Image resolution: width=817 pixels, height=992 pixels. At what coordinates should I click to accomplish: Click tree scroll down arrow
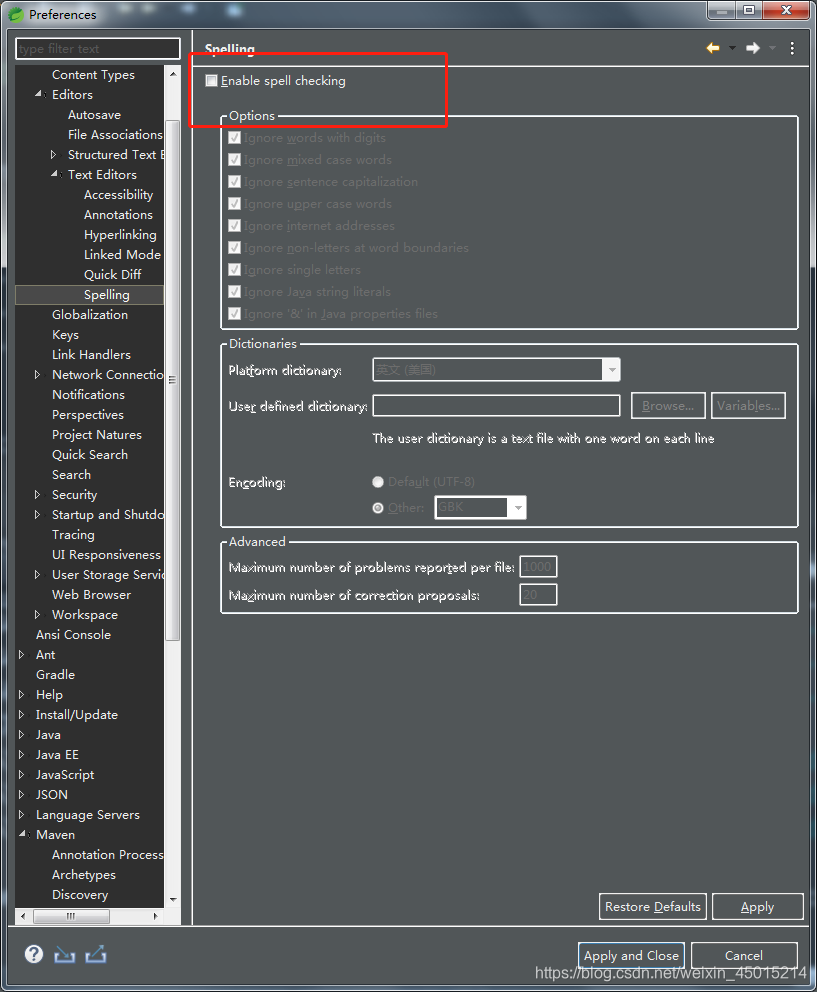click(x=173, y=899)
